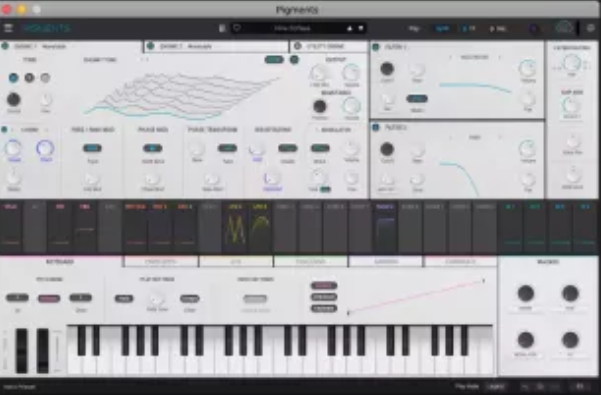
Task: Open the Random modulation tab
Action: pos(386,262)
